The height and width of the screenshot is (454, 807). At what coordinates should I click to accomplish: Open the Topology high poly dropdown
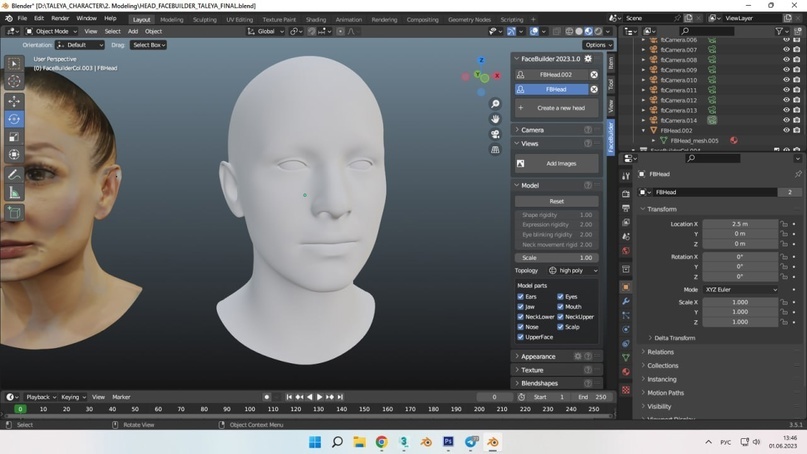pyautogui.click(x=573, y=271)
